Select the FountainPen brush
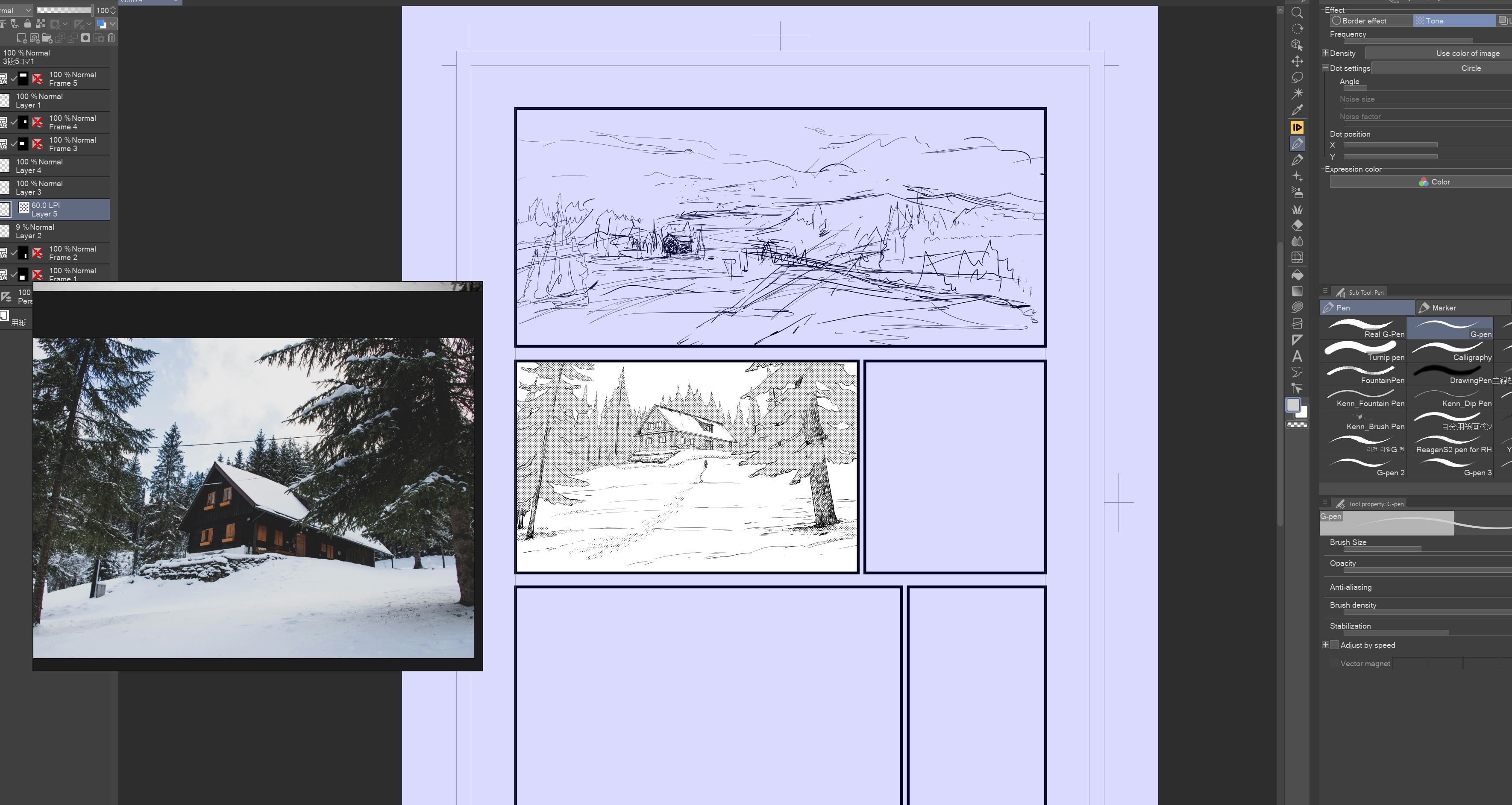This screenshot has height=805, width=1512. coord(1363,375)
